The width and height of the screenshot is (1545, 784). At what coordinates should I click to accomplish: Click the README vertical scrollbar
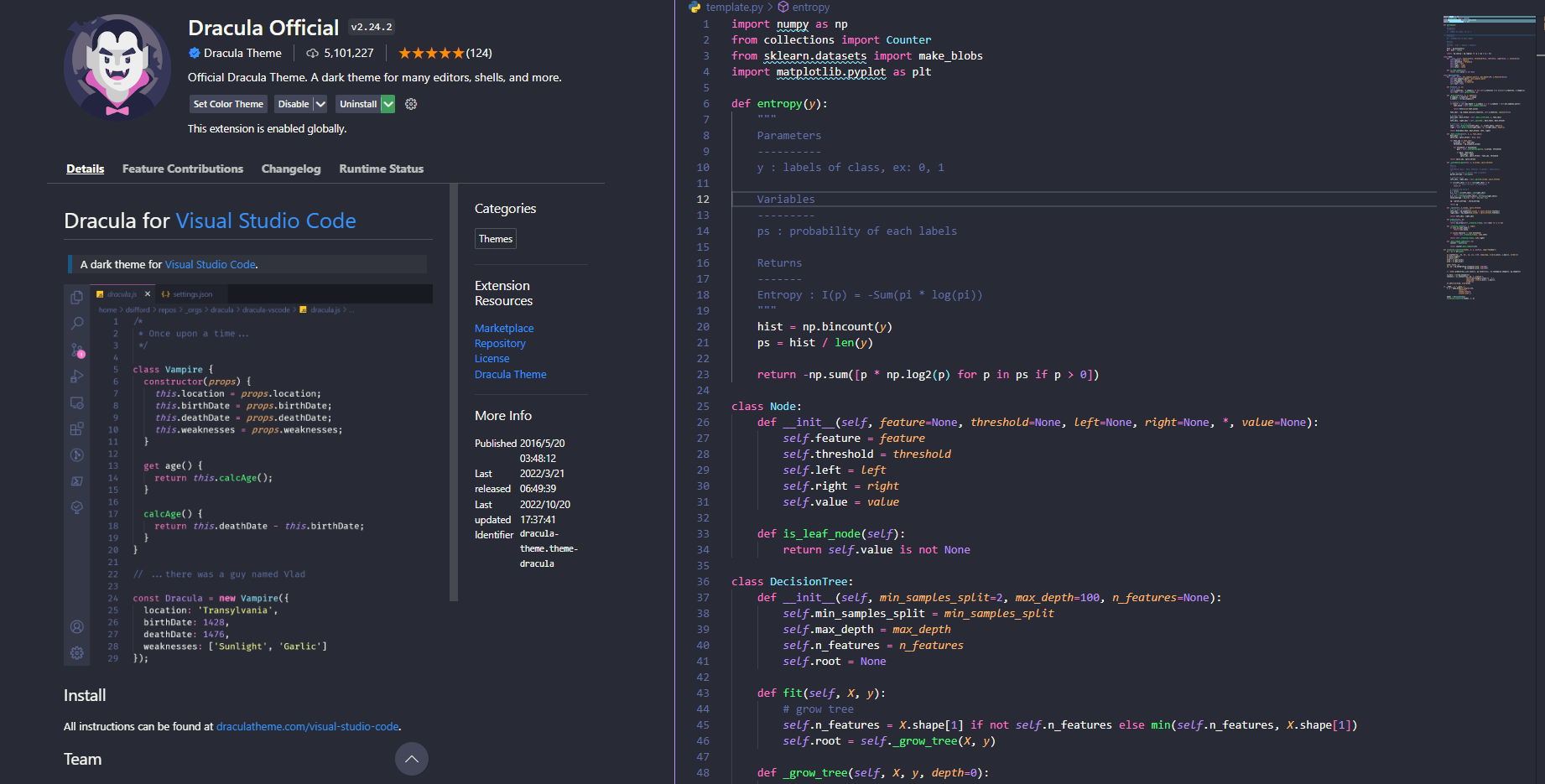454,392
